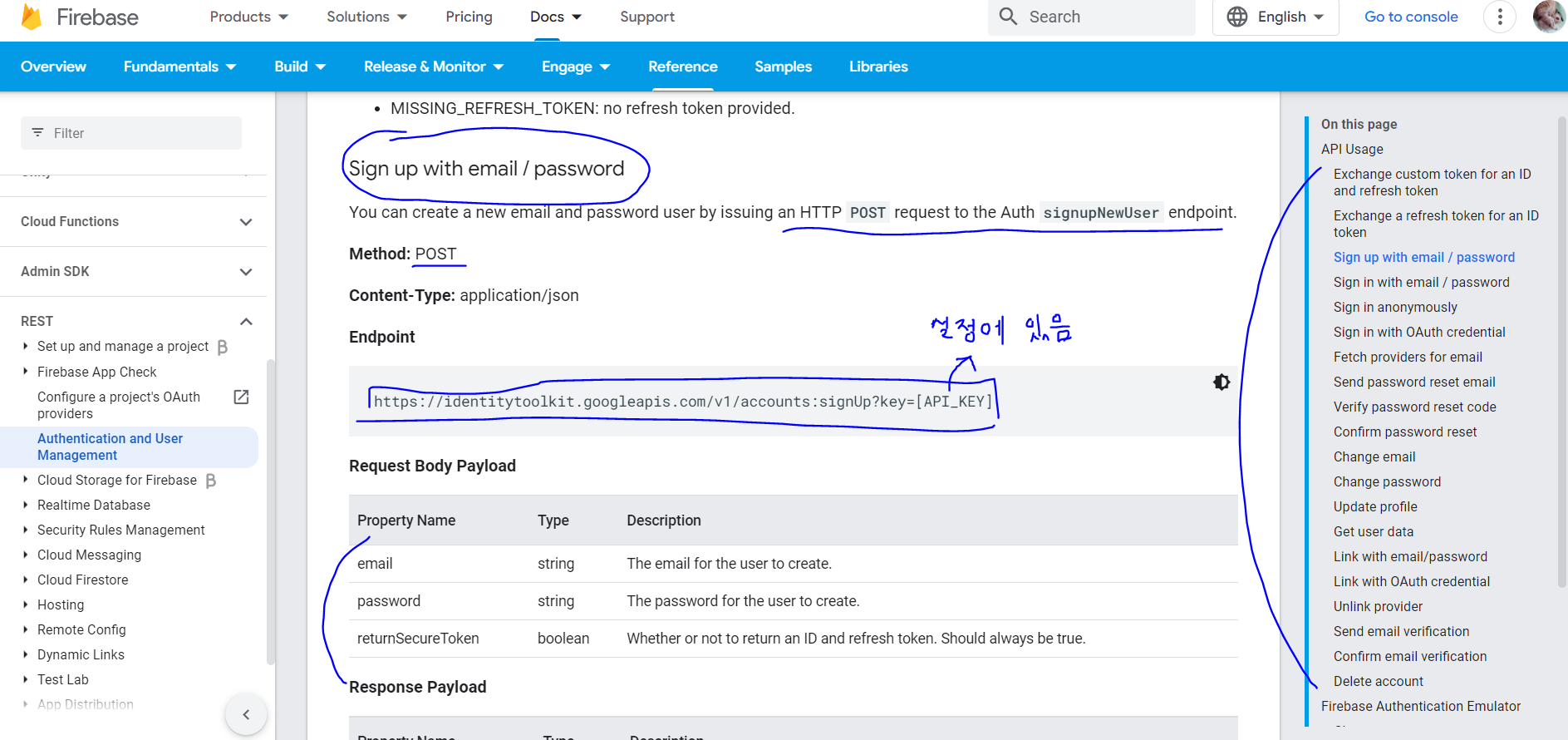Screen dimensions: 1568x740
Task: Open the three-dot more options menu
Action: (x=1500, y=17)
